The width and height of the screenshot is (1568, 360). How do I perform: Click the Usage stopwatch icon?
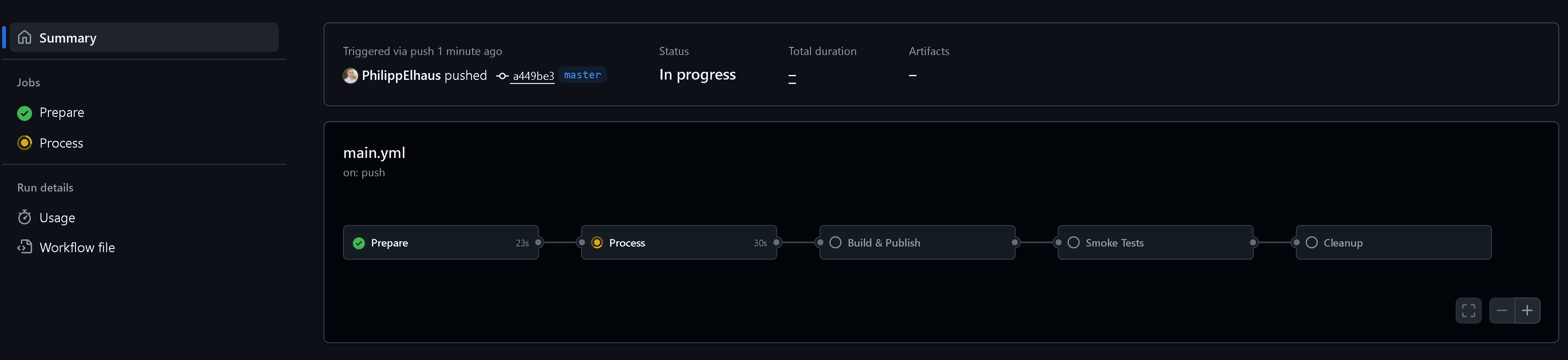click(24, 217)
